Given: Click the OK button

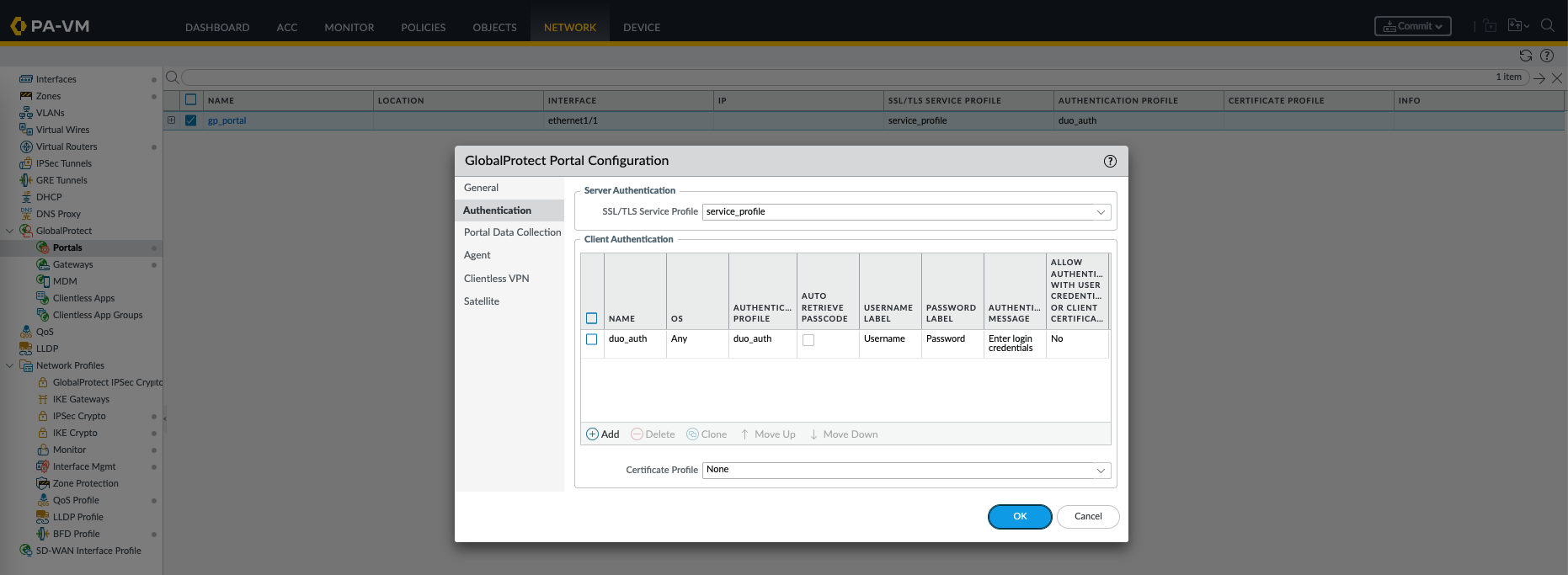Looking at the screenshot, I should [1019, 517].
